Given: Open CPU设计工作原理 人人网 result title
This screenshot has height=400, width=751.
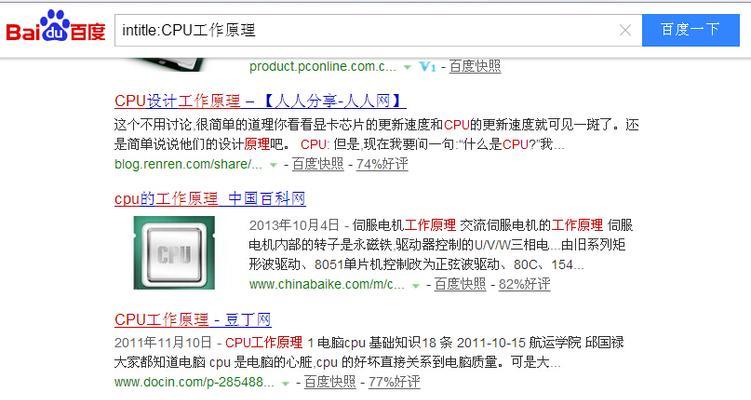Looking at the screenshot, I should 260,101.
